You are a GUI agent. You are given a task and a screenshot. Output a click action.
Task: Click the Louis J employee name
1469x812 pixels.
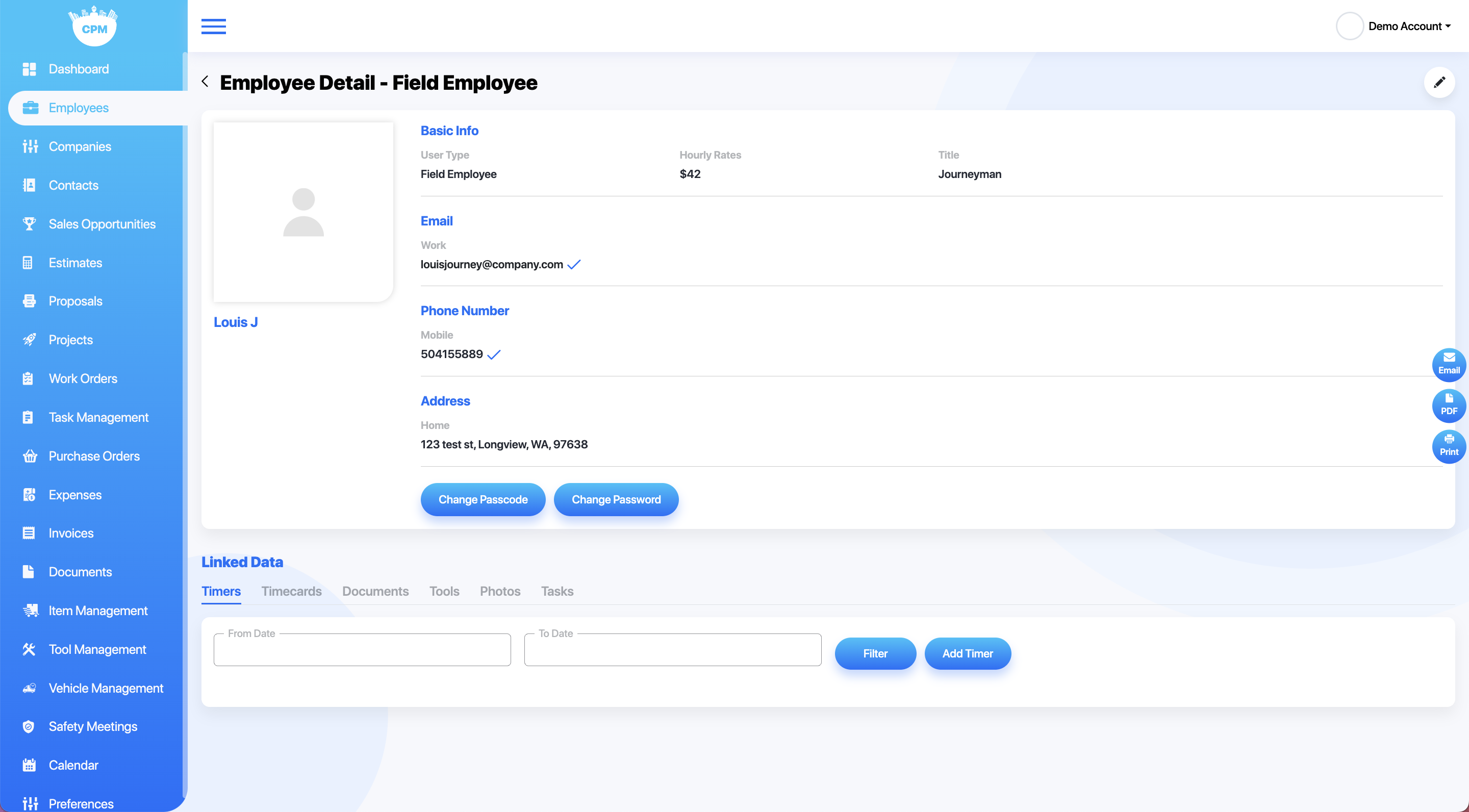point(236,322)
